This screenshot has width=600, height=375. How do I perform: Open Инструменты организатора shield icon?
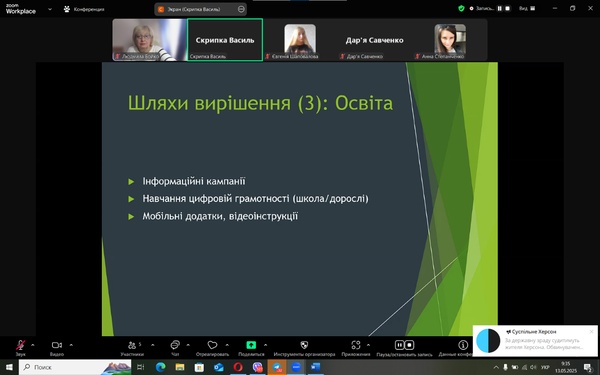(x=304, y=345)
